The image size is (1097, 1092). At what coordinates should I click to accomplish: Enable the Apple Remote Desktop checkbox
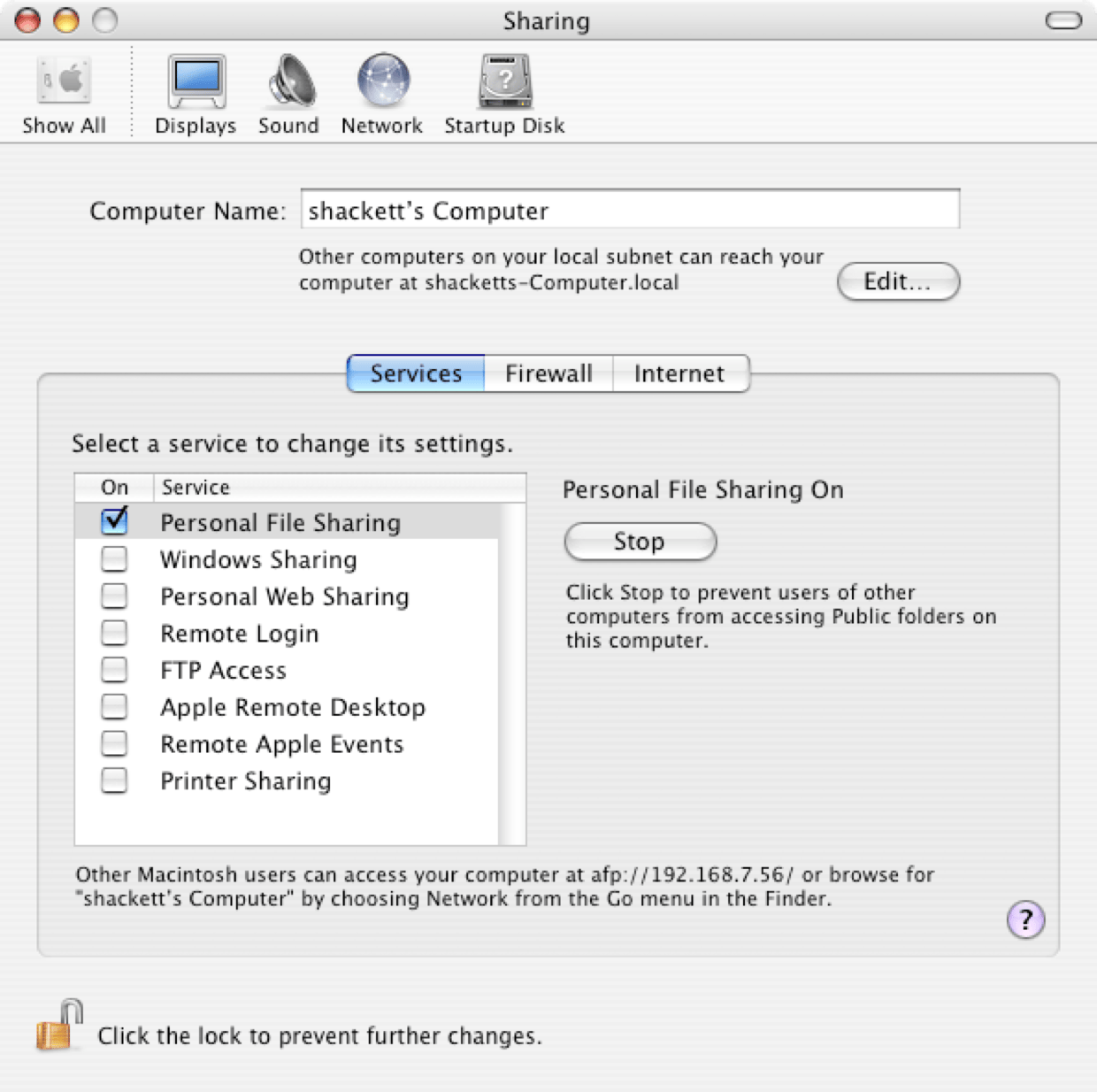[x=114, y=706]
